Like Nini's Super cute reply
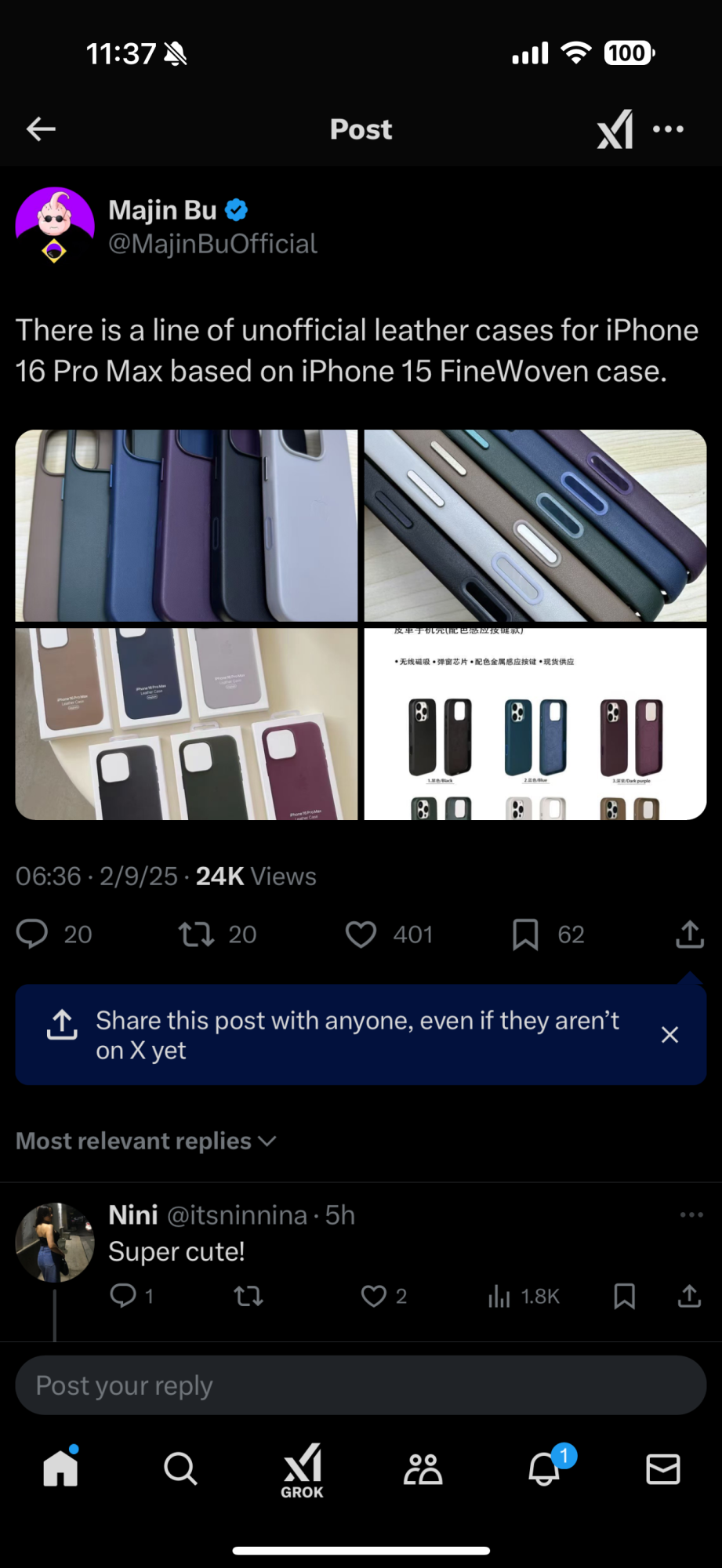The height and width of the screenshot is (1568, 722). [x=373, y=1296]
